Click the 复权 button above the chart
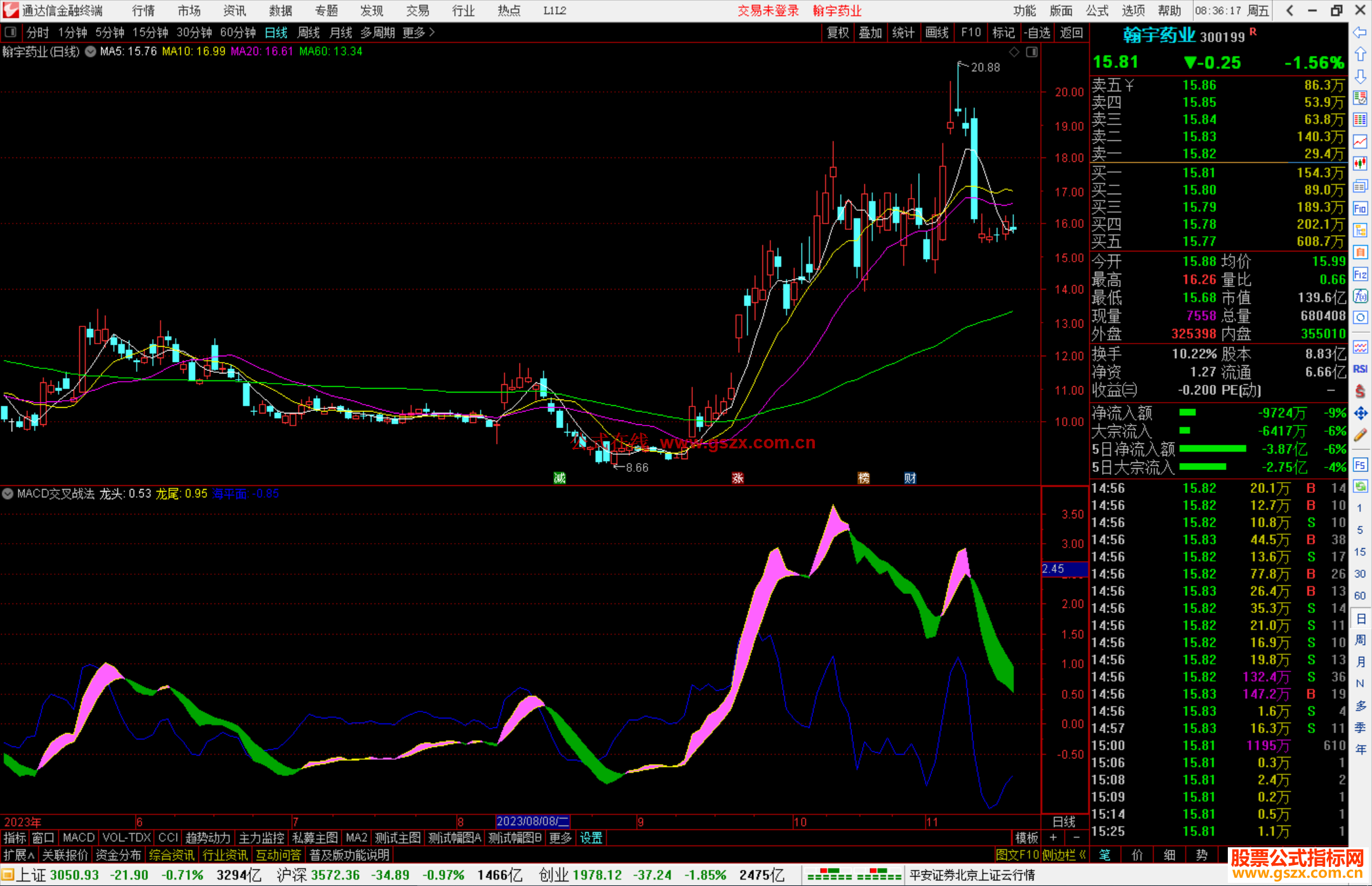The image size is (1372, 886). click(x=837, y=32)
